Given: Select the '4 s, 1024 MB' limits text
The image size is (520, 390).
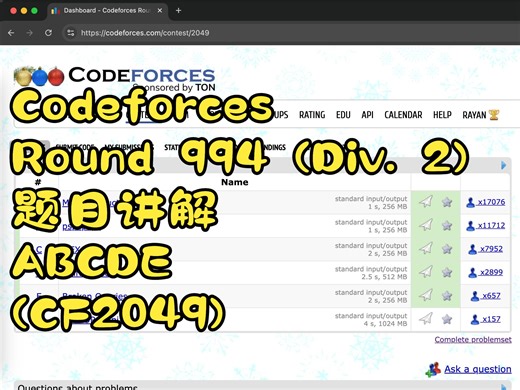Looking at the screenshot, I should [x=386, y=323].
